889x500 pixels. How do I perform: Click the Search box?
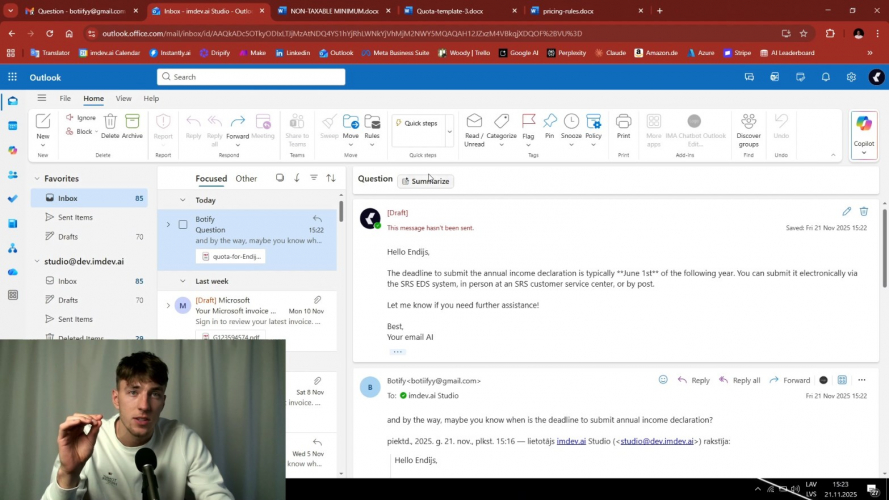click(x=251, y=77)
